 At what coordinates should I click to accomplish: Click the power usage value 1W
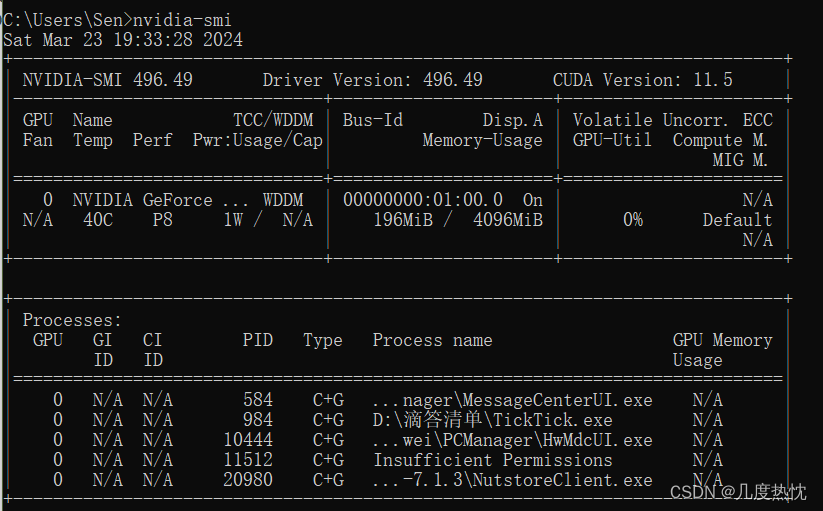233,220
